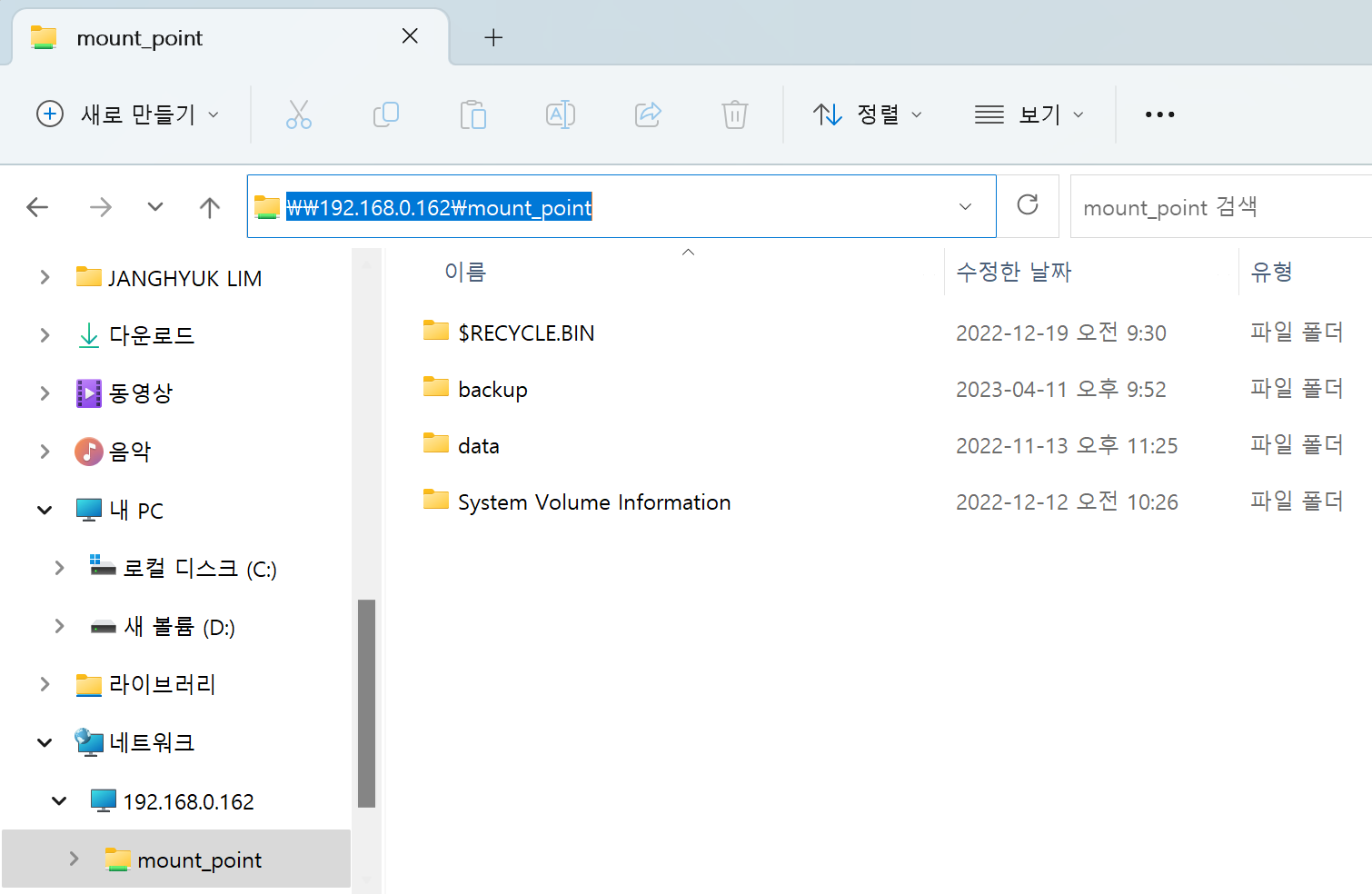Select JANGHYUK LIM in navigation pane
This screenshot has width=1372, height=894.
click(x=184, y=278)
